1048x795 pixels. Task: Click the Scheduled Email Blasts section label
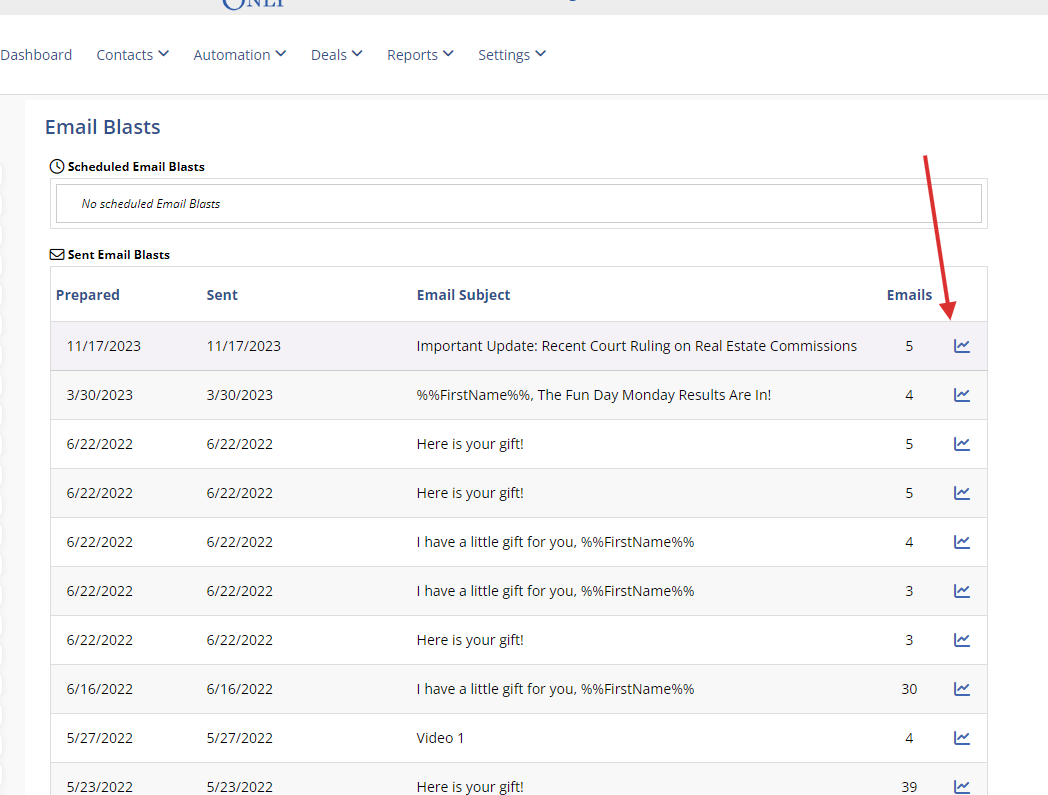(x=136, y=166)
